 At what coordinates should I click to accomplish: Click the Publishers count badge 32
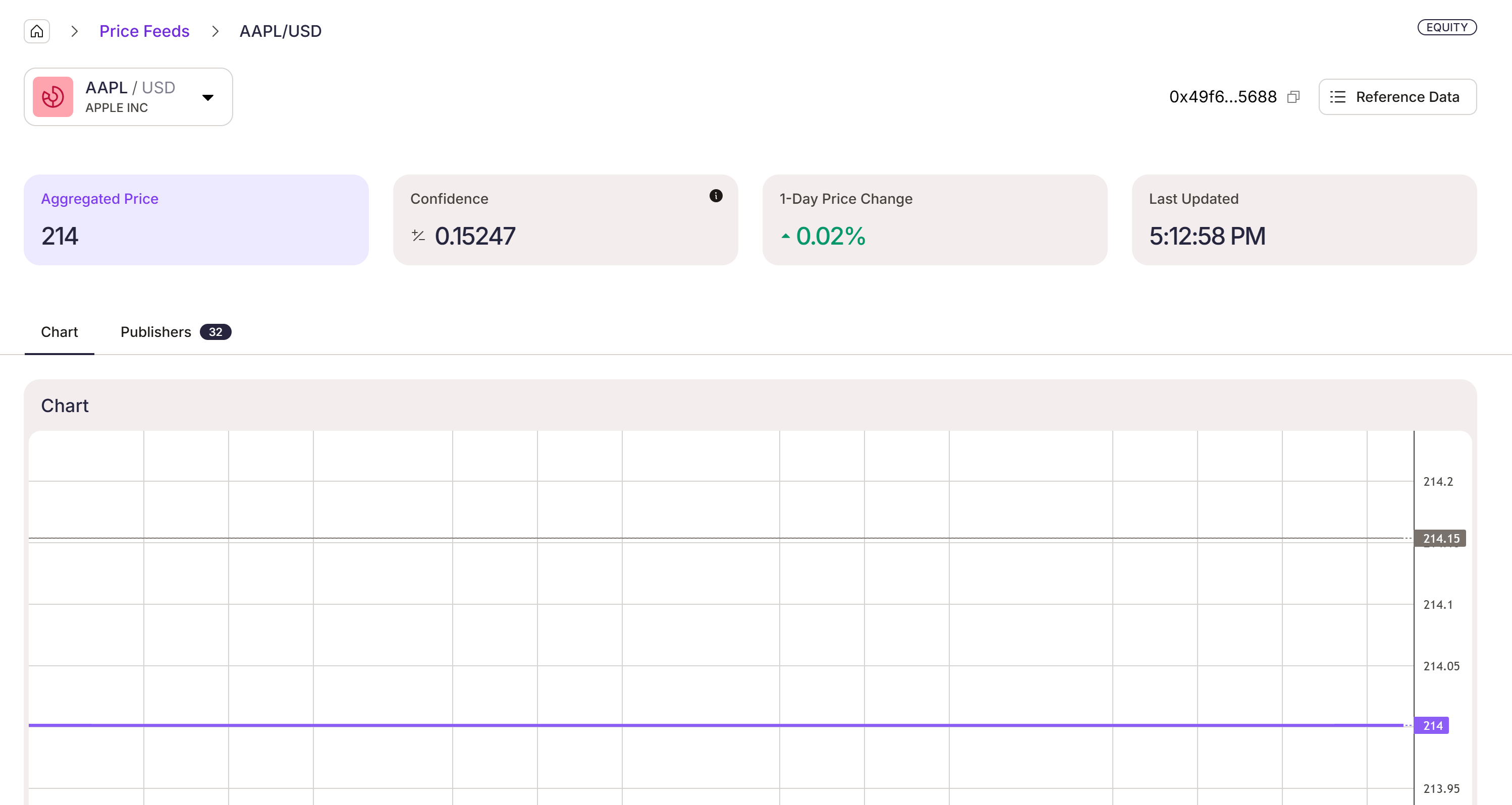[x=215, y=332]
